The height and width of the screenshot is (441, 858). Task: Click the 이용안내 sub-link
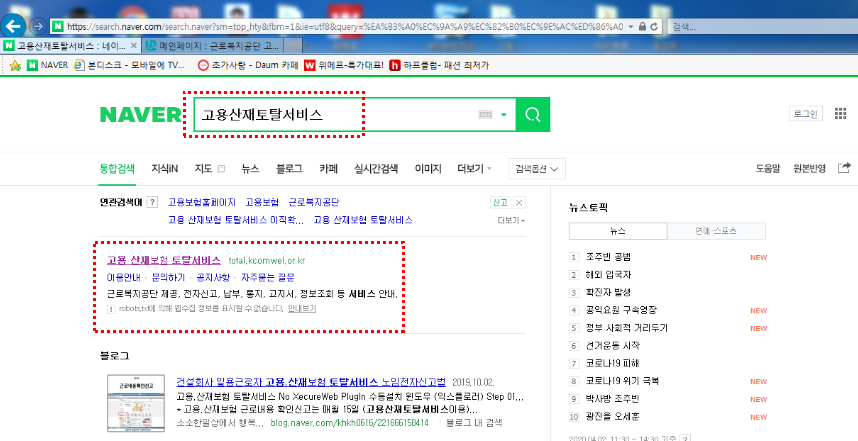point(124,277)
